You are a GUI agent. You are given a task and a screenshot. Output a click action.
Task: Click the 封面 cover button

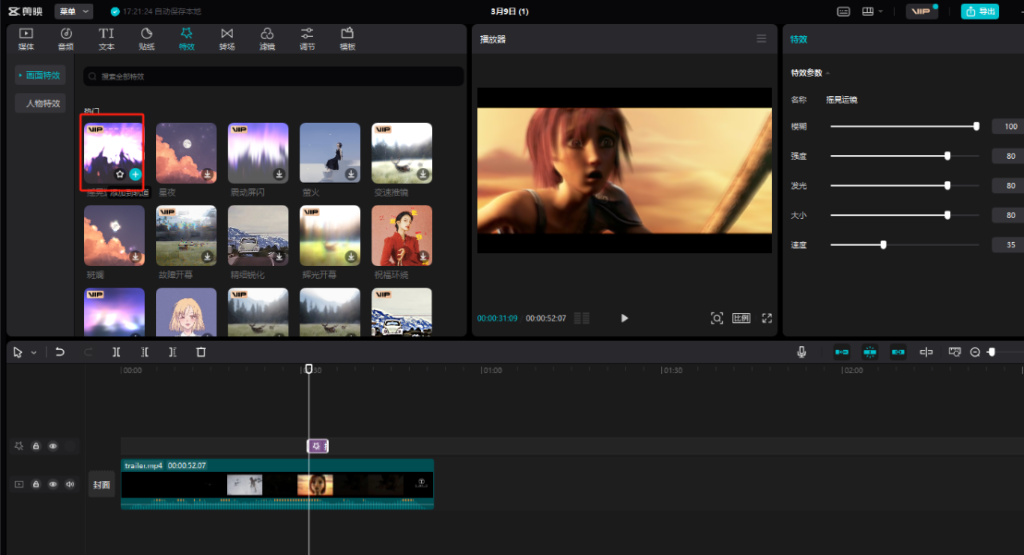[101, 484]
